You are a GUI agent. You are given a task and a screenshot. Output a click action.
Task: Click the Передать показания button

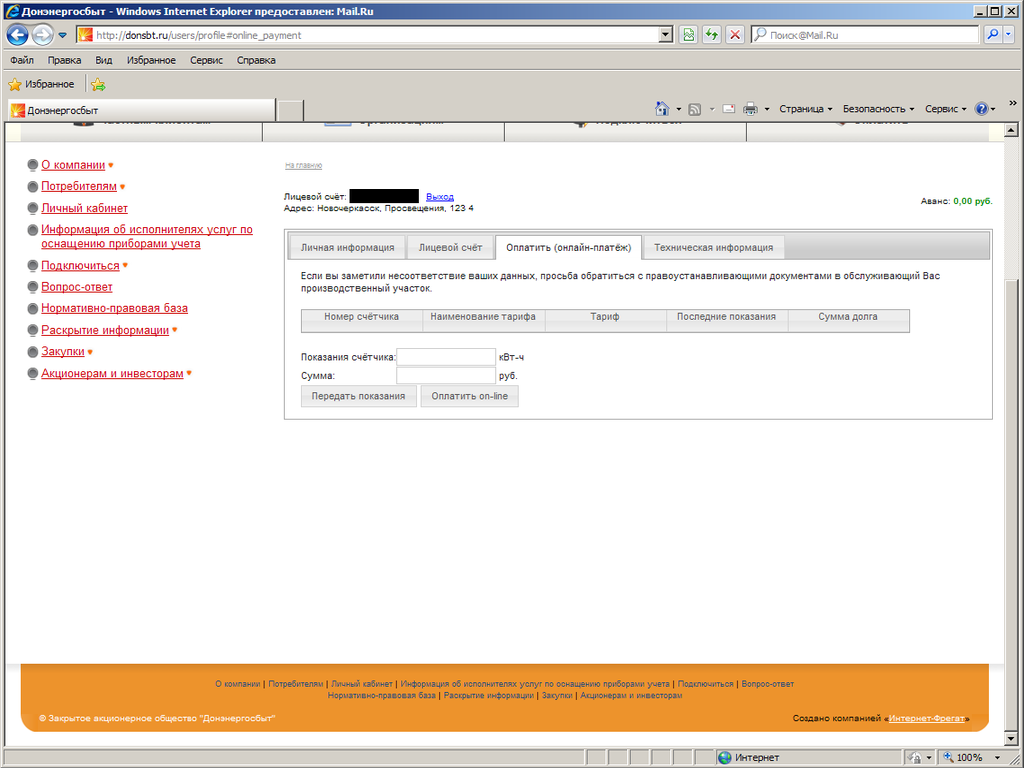point(359,396)
